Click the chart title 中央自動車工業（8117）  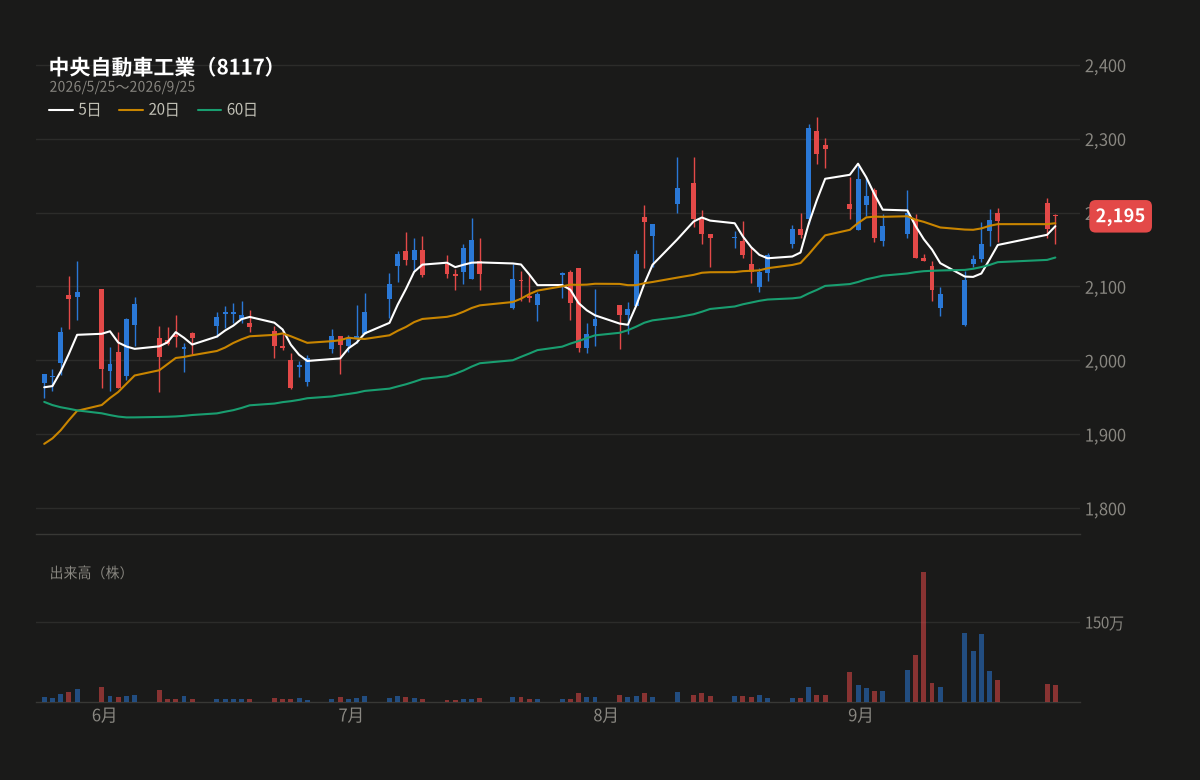click(163, 67)
